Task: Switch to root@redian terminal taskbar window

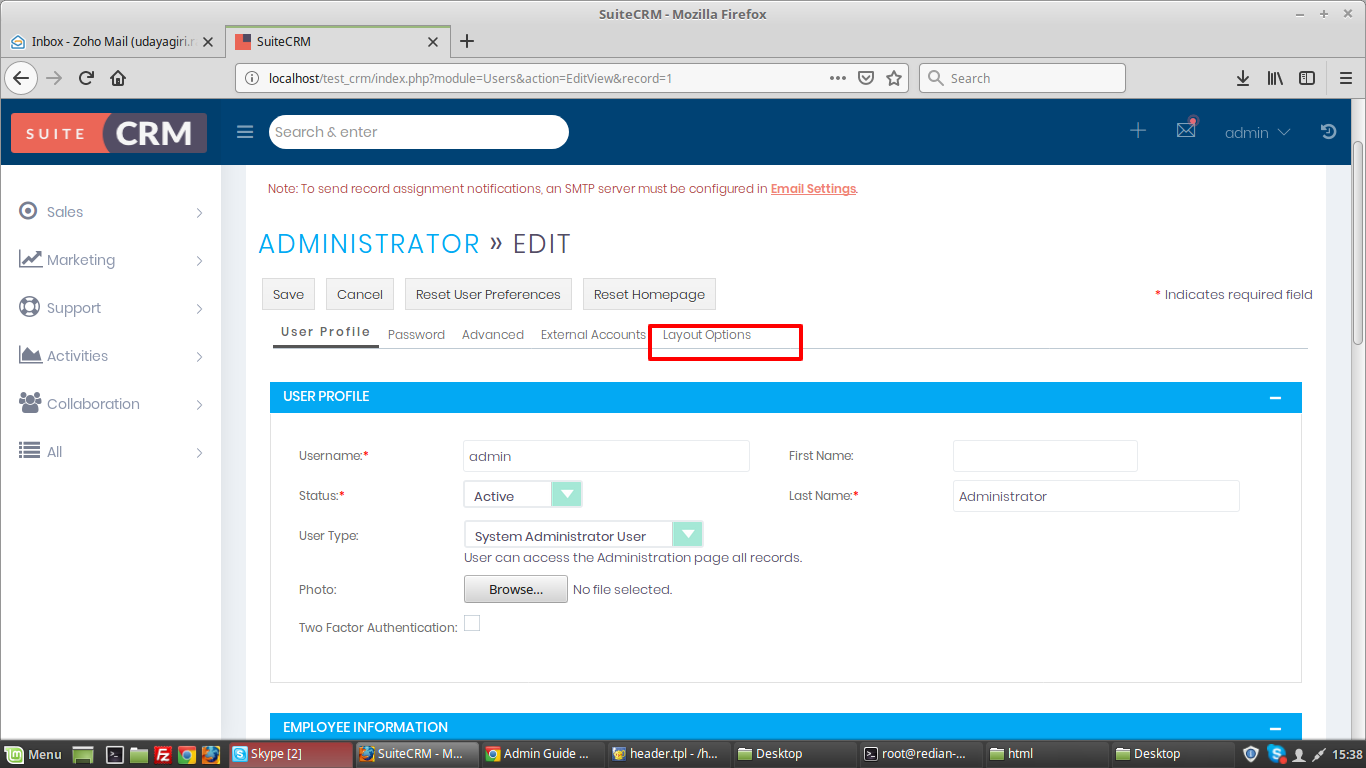Action: (x=922, y=754)
